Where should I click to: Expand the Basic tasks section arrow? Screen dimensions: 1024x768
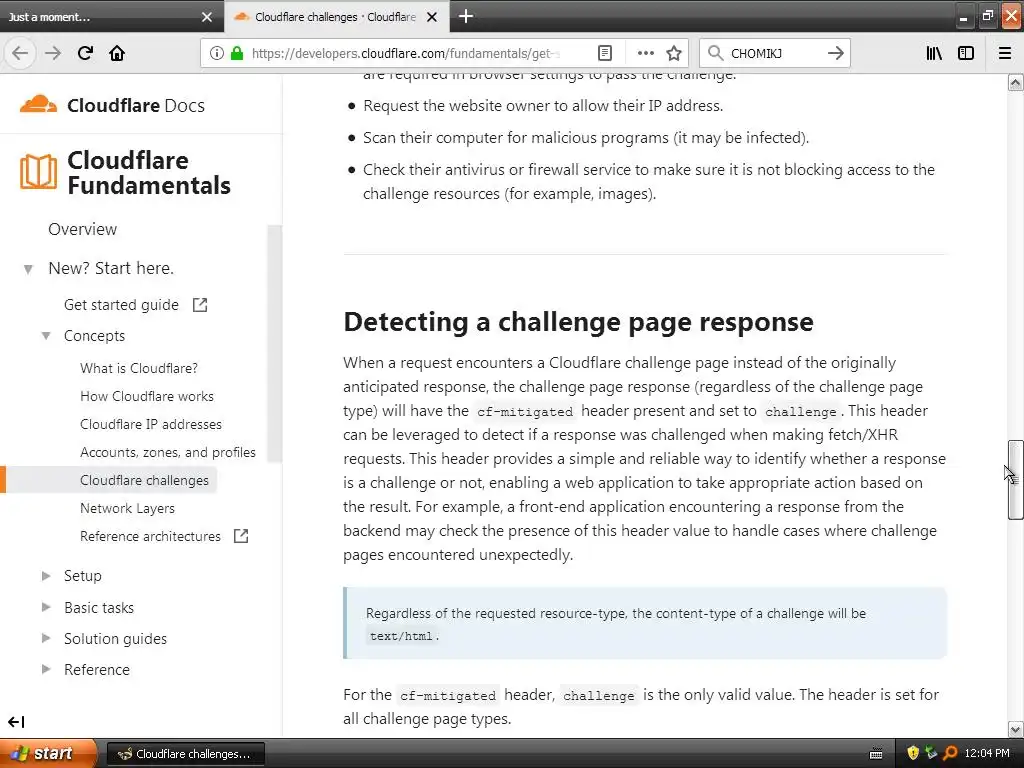coord(46,607)
